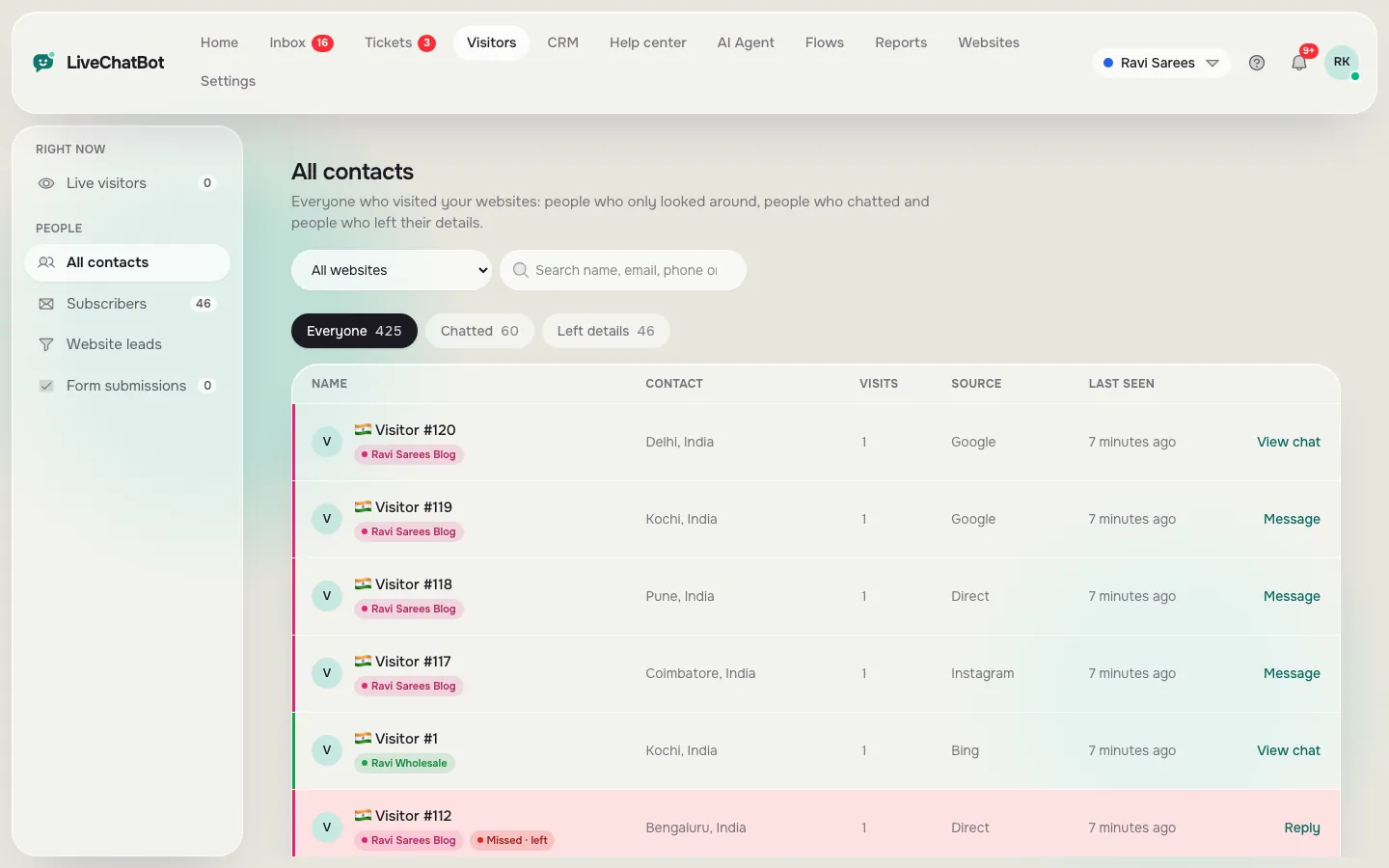Click the funnel icon beside Website leads
The width and height of the screenshot is (1389, 868).
pyautogui.click(x=46, y=344)
